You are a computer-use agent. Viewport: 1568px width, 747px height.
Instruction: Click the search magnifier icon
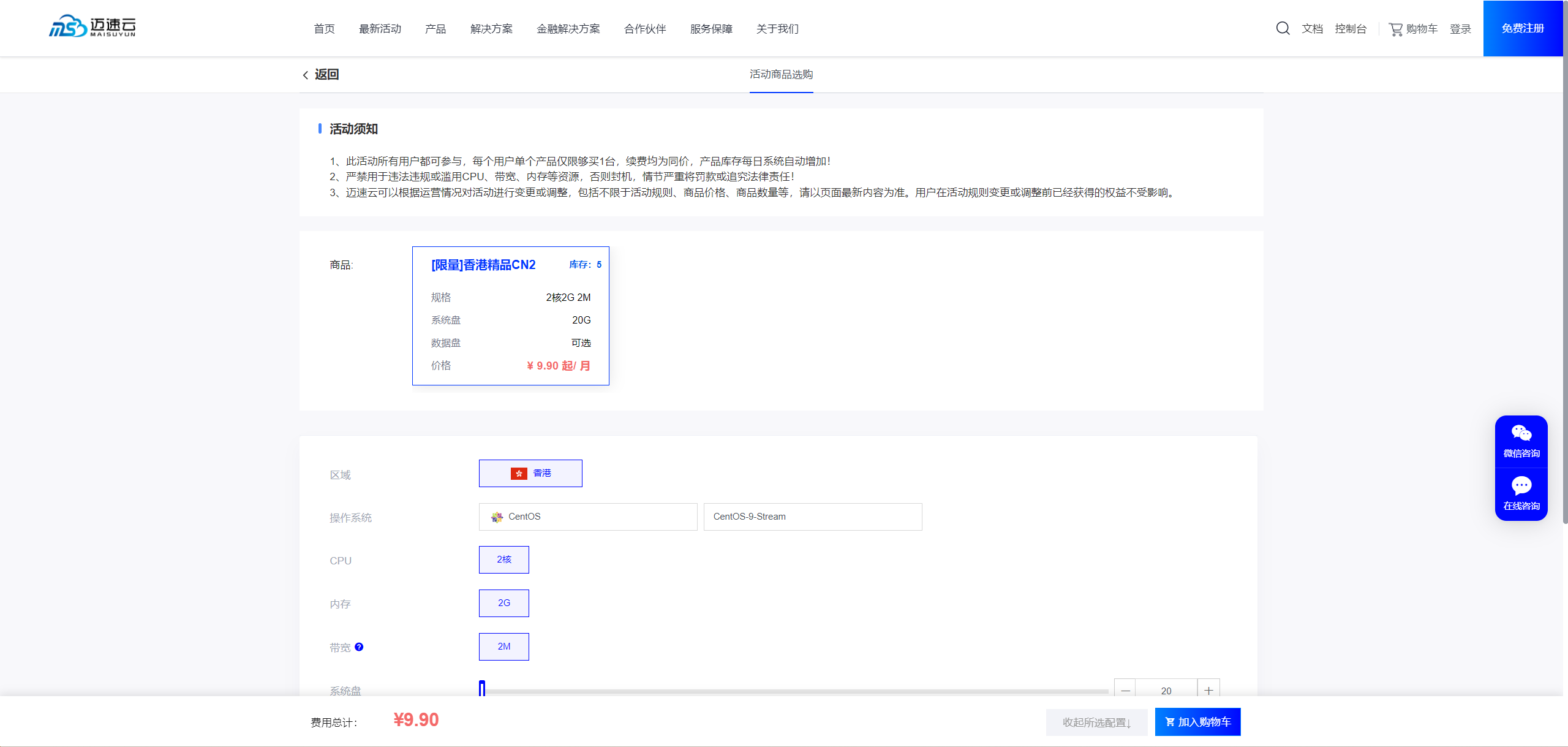[1283, 28]
